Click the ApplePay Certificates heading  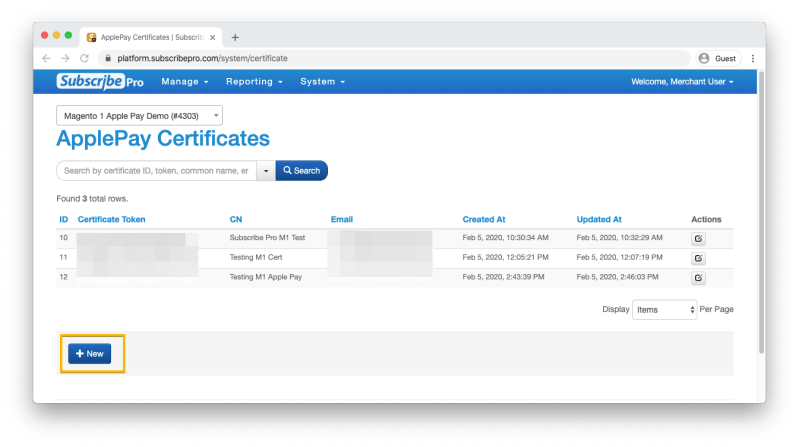click(163, 139)
